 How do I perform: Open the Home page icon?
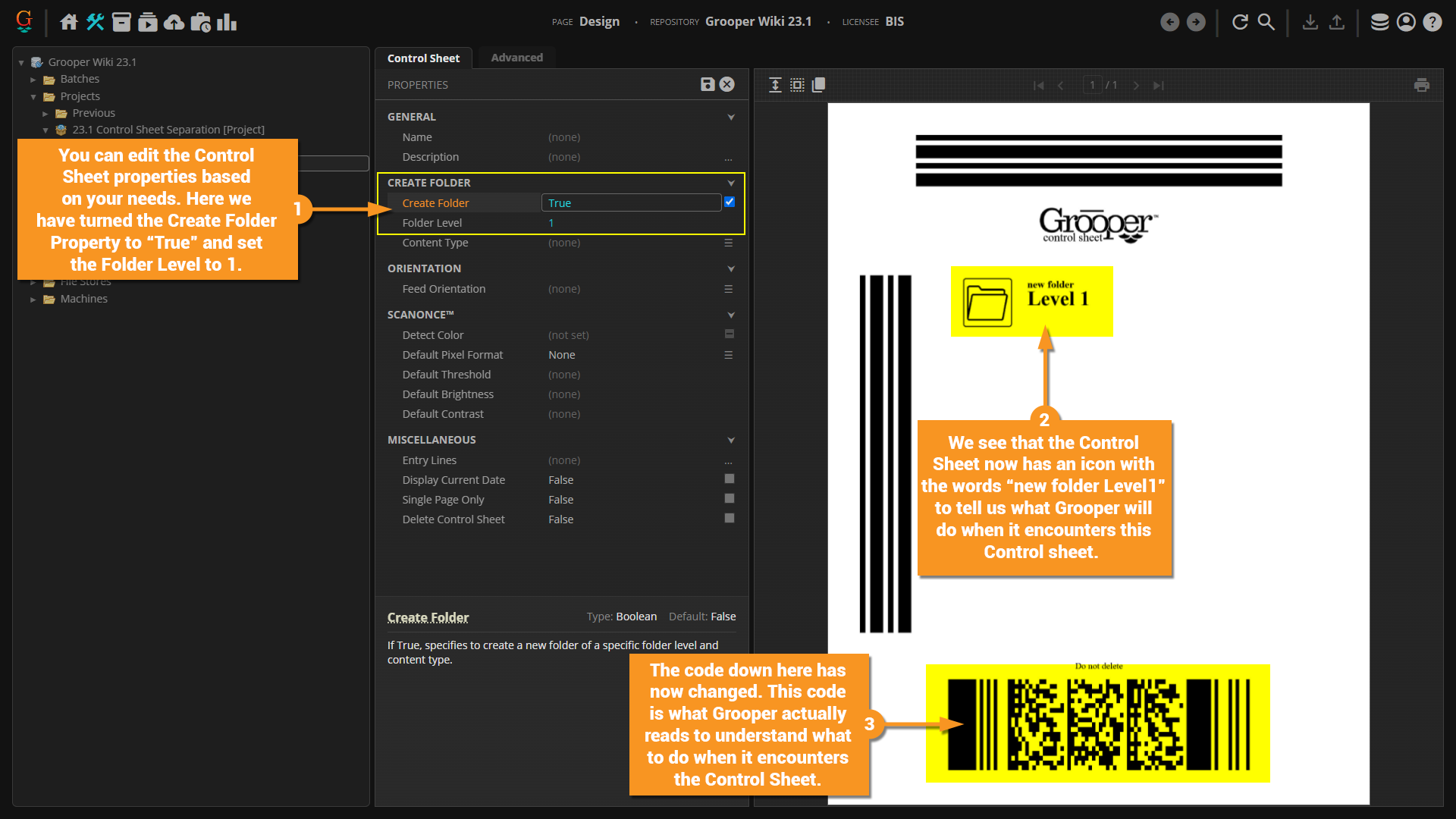(69, 22)
